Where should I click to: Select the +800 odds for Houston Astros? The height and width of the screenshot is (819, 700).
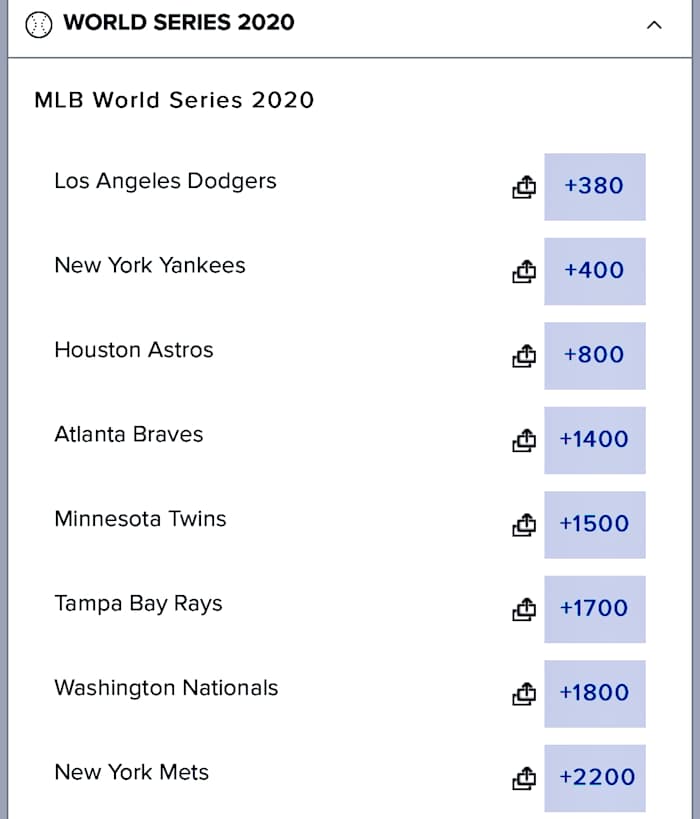[595, 356]
